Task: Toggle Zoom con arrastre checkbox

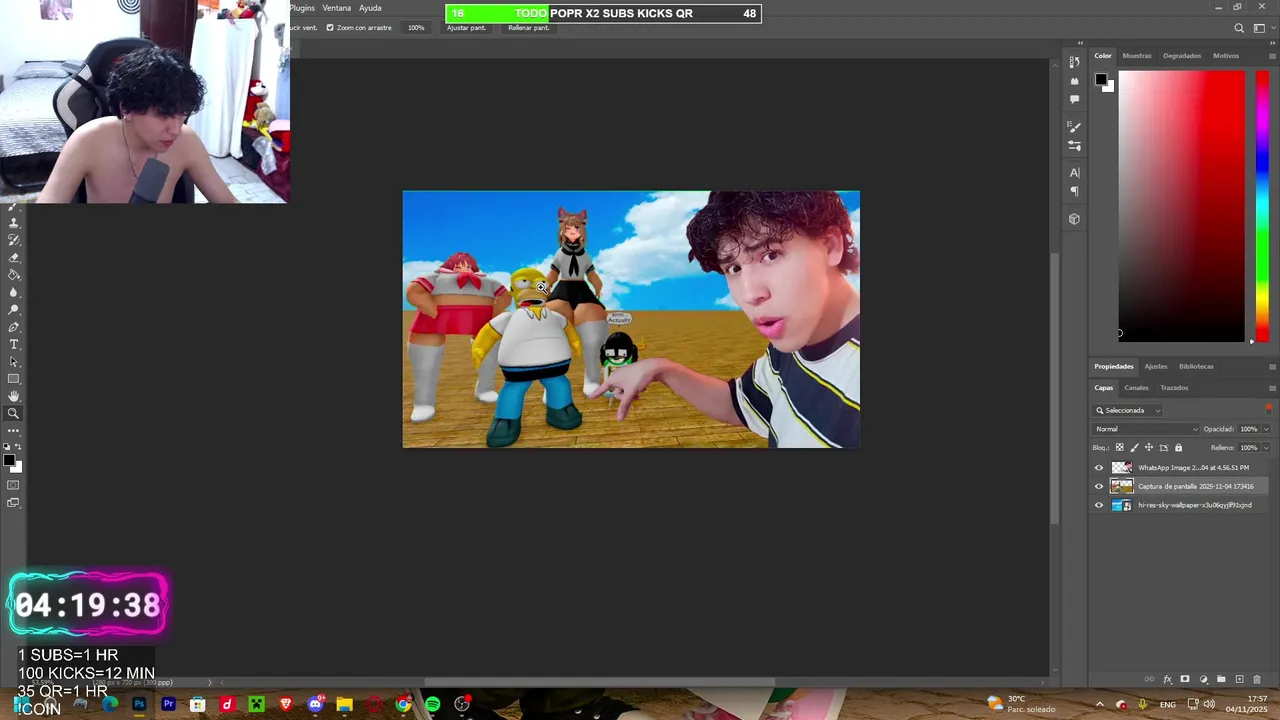Action: tap(330, 28)
